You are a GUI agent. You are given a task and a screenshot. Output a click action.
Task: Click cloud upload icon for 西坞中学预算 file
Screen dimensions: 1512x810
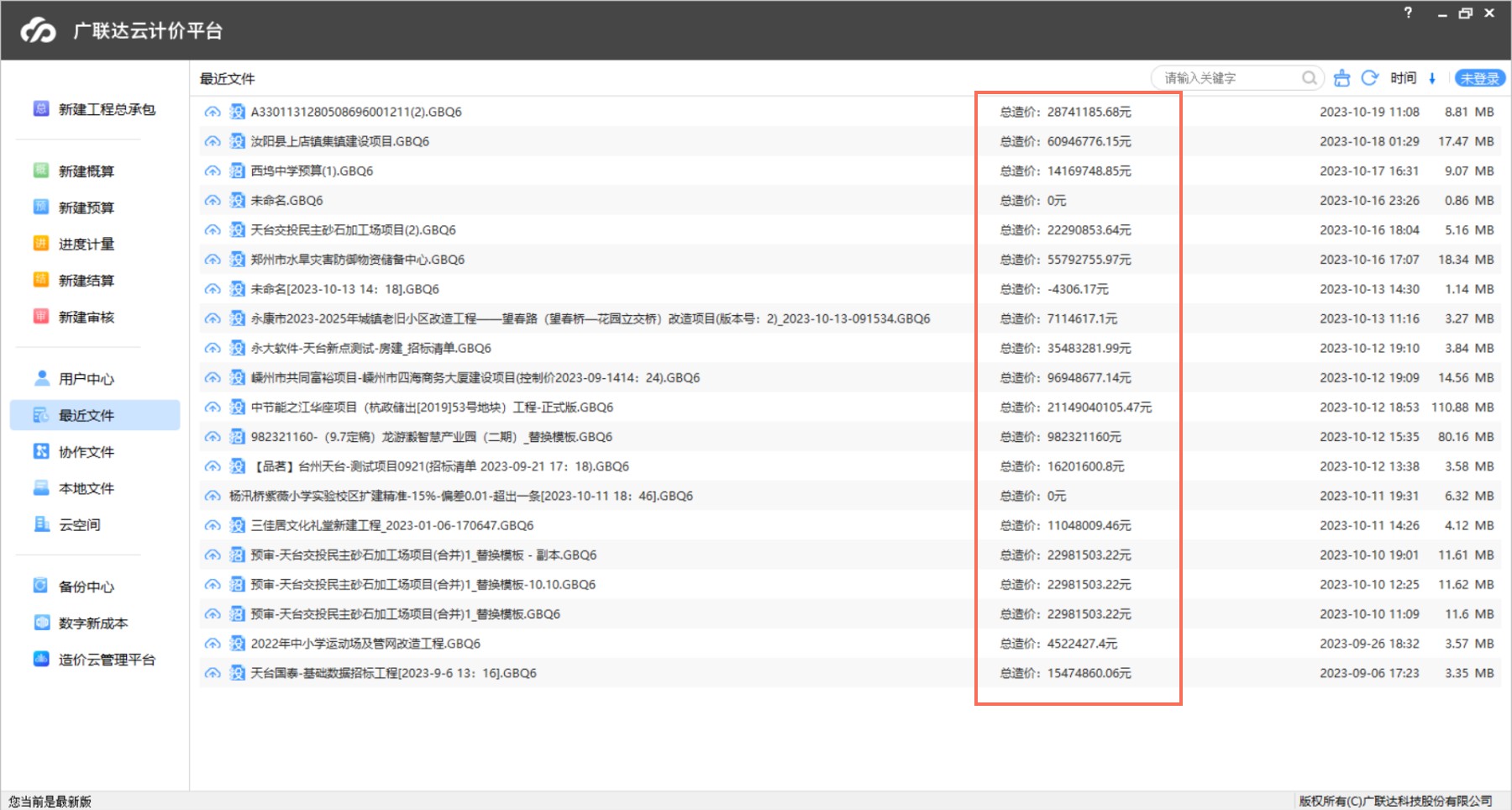click(x=213, y=171)
